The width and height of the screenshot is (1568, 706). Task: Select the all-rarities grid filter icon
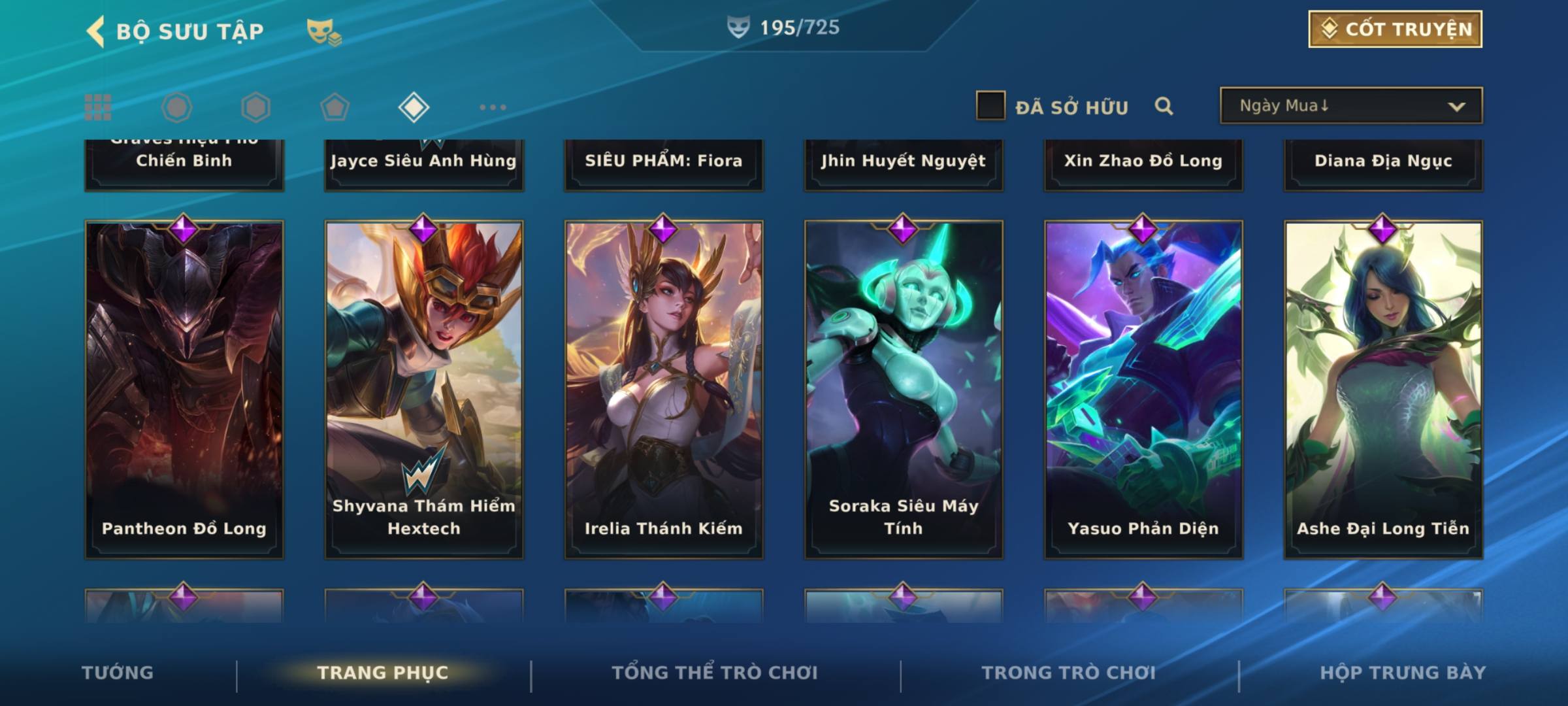coord(98,107)
